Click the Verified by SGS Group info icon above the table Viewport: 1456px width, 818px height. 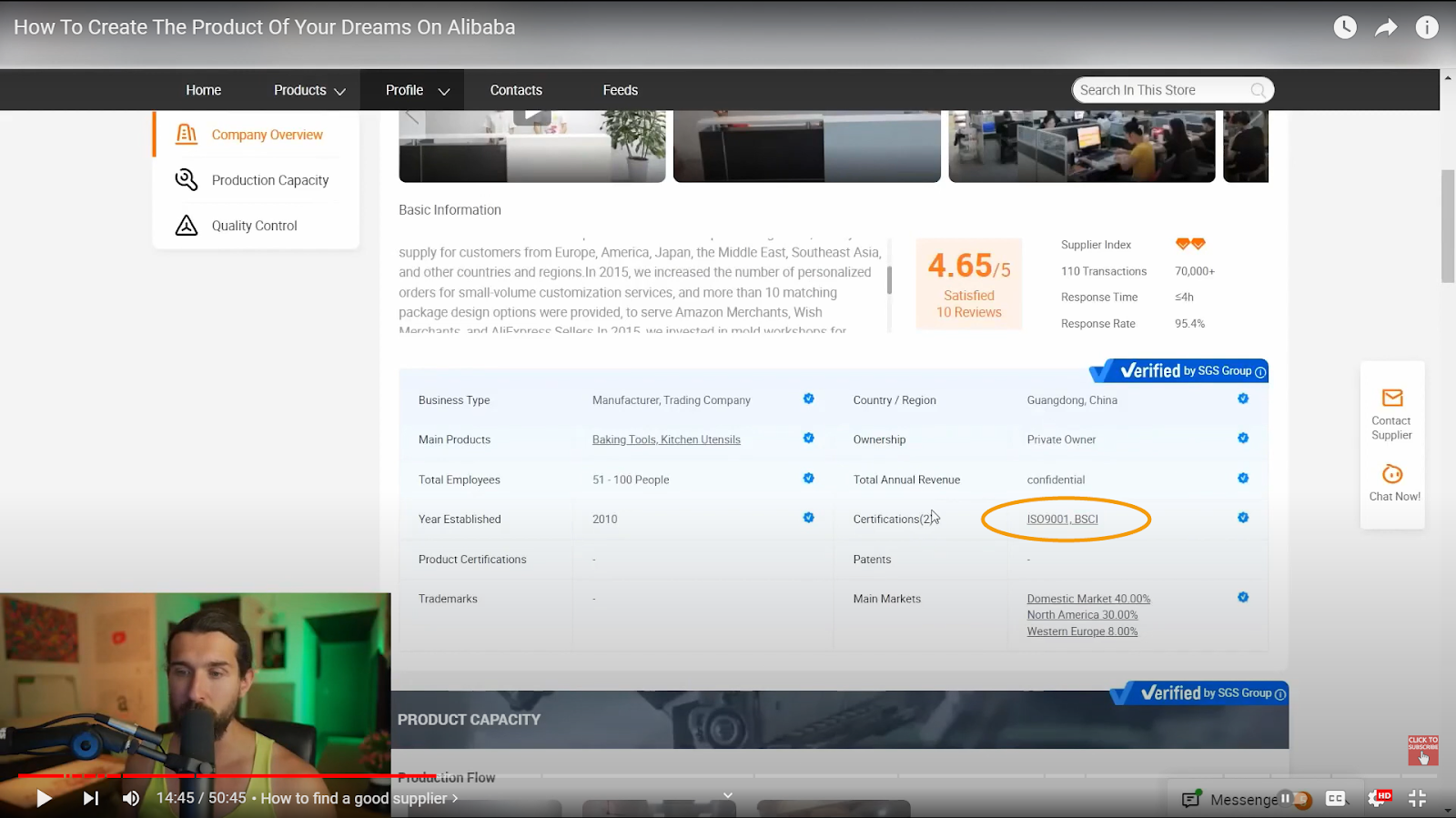point(1260,372)
